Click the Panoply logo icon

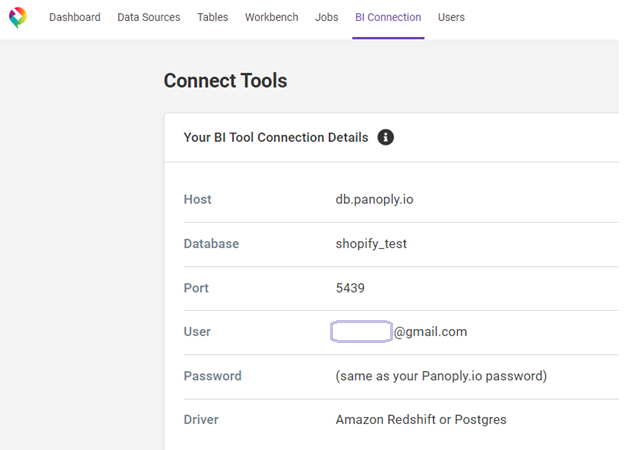(x=18, y=18)
